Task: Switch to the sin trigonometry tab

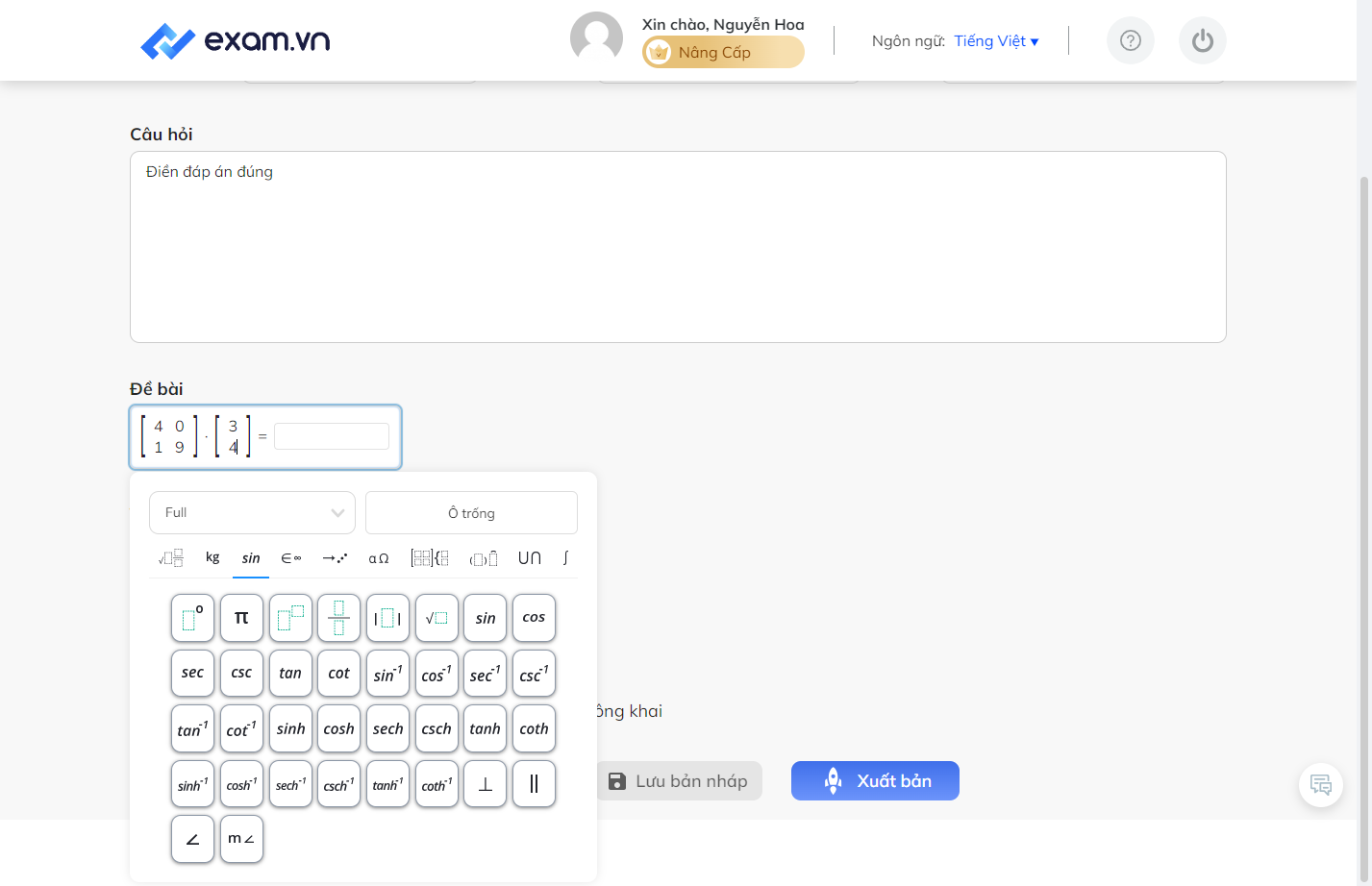Action: pyautogui.click(x=251, y=557)
